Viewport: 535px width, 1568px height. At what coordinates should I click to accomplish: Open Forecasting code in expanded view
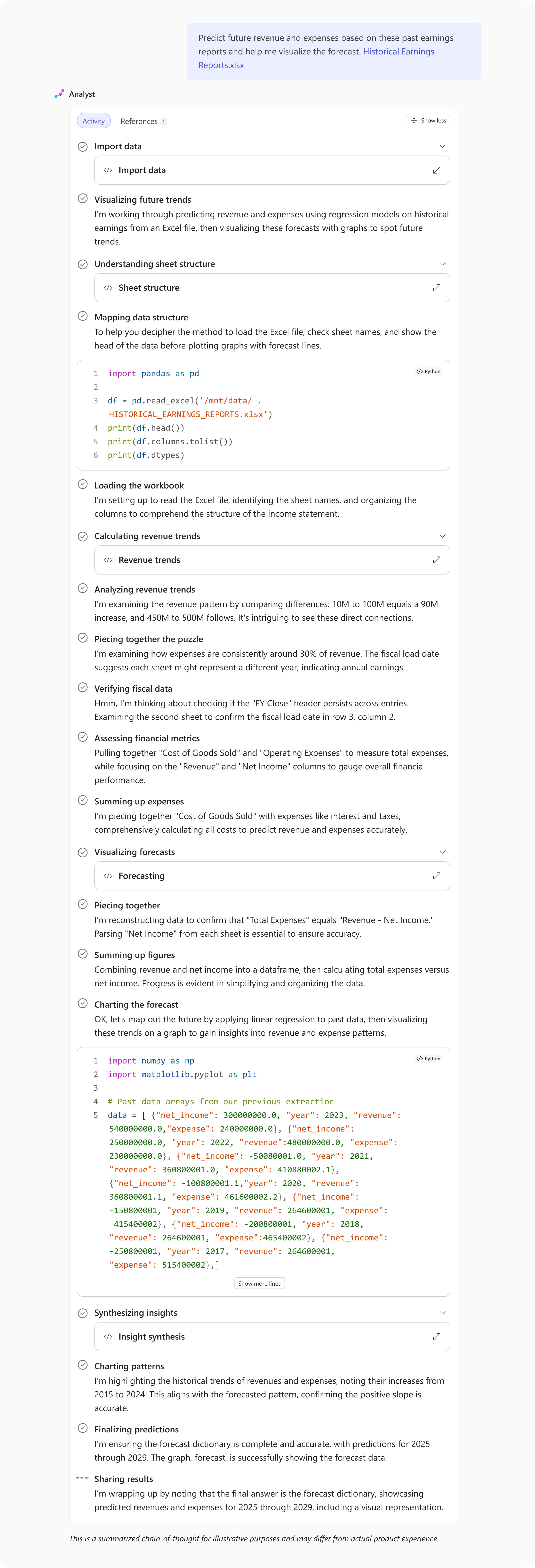tap(436, 876)
